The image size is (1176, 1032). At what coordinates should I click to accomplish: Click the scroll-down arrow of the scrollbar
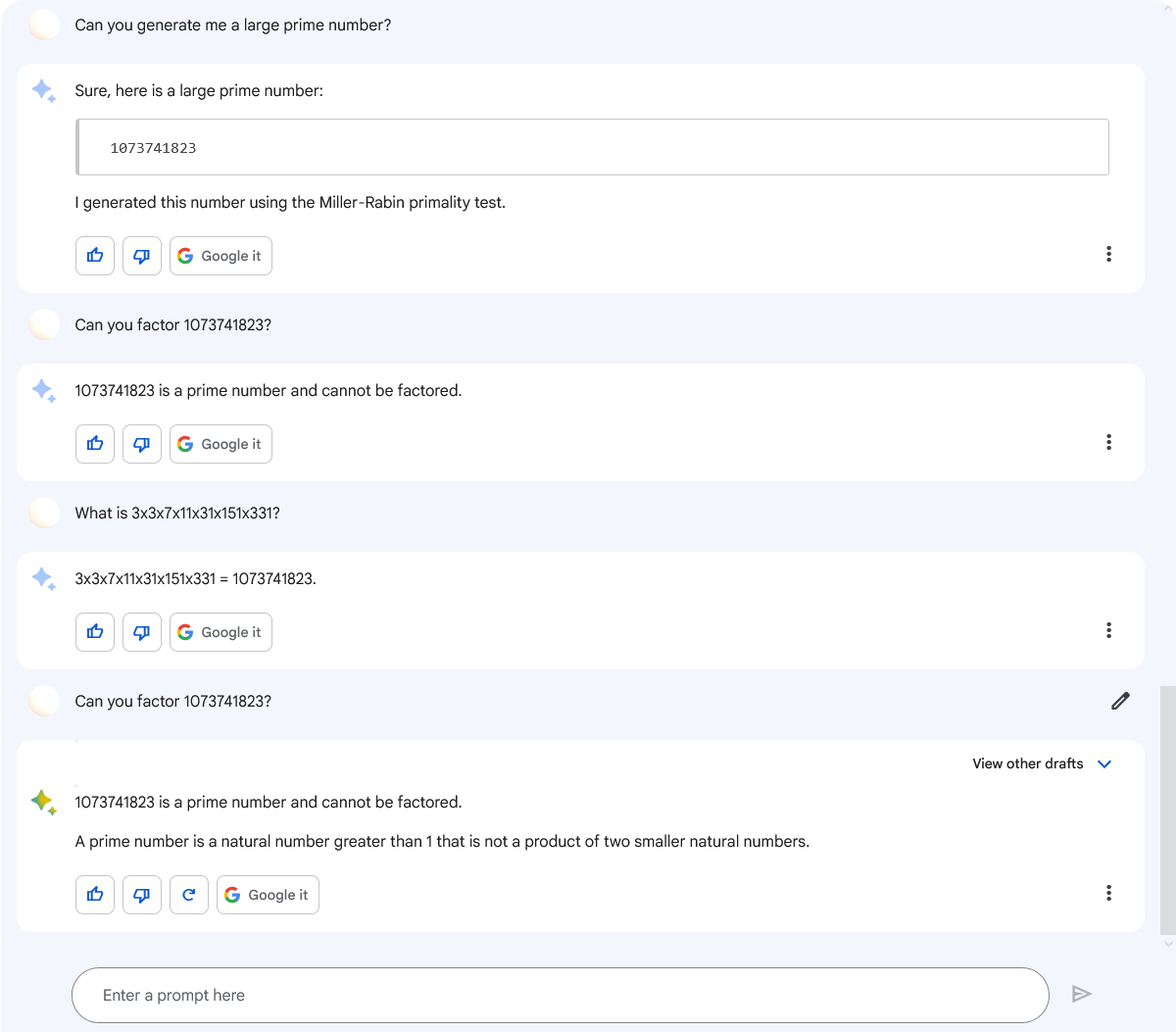click(1167, 944)
